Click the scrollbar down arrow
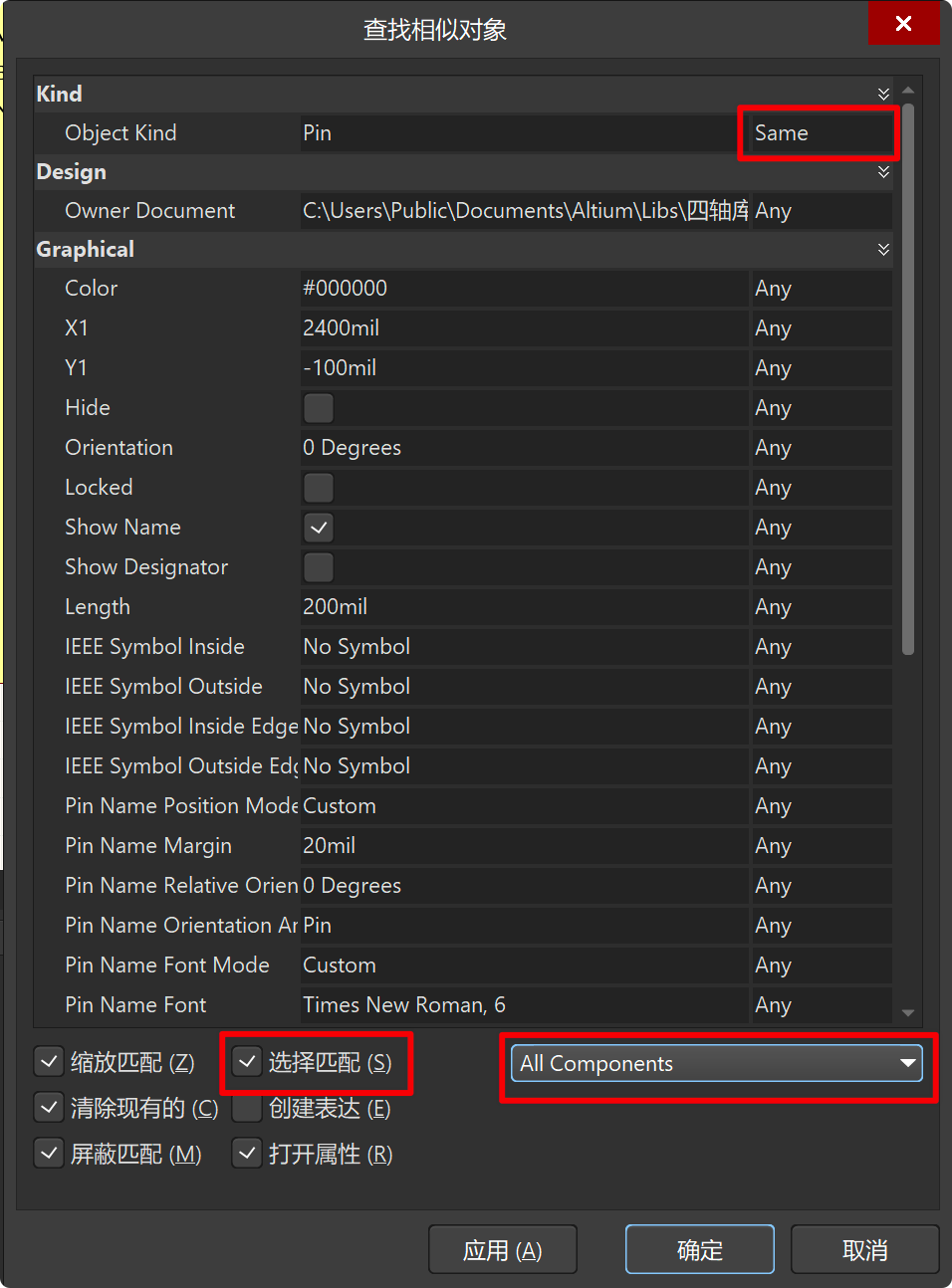Image resolution: width=952 pixels, height=1288 pixels. pyautogui.click(x=907, y=1012)
